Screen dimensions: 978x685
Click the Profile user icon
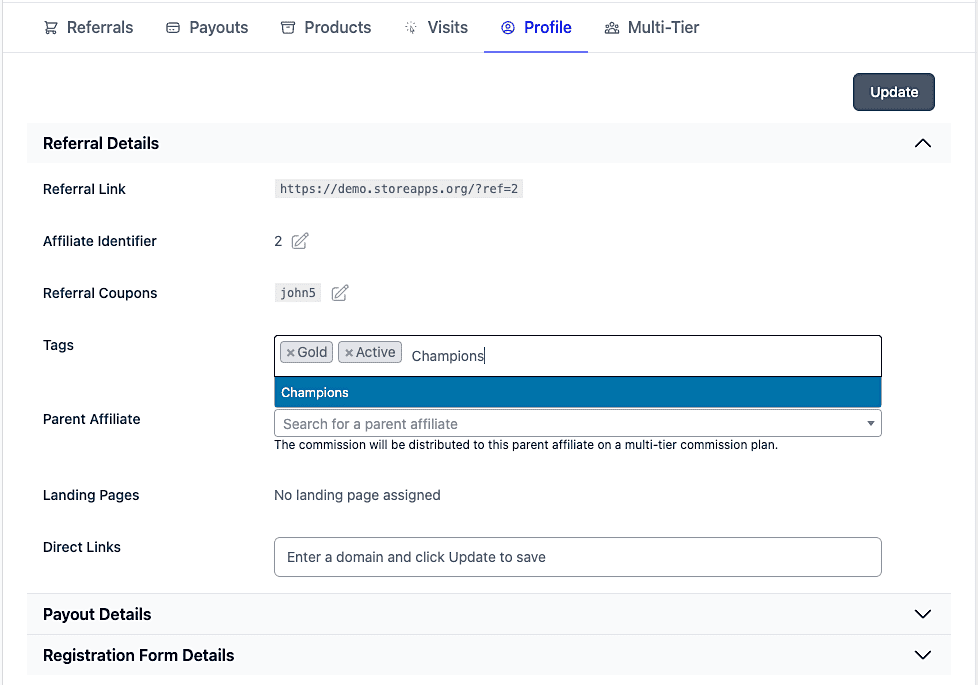(508, 27)
